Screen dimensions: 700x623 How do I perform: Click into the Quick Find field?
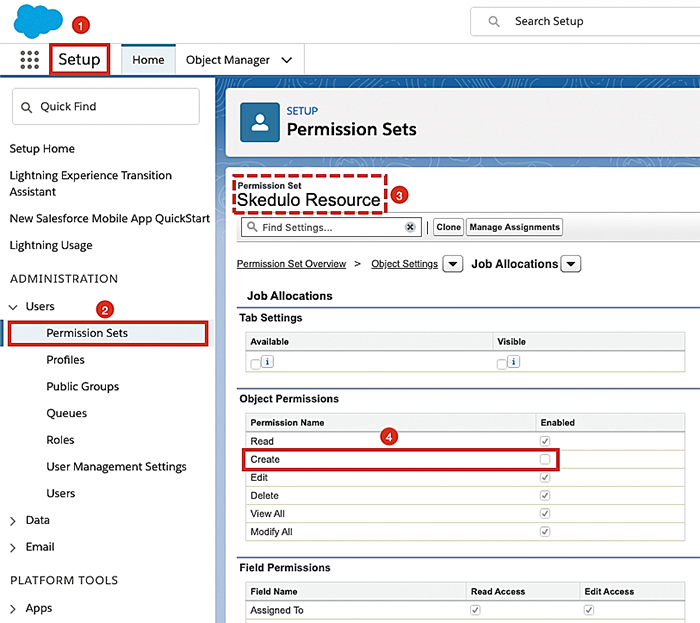pos(106,106)
